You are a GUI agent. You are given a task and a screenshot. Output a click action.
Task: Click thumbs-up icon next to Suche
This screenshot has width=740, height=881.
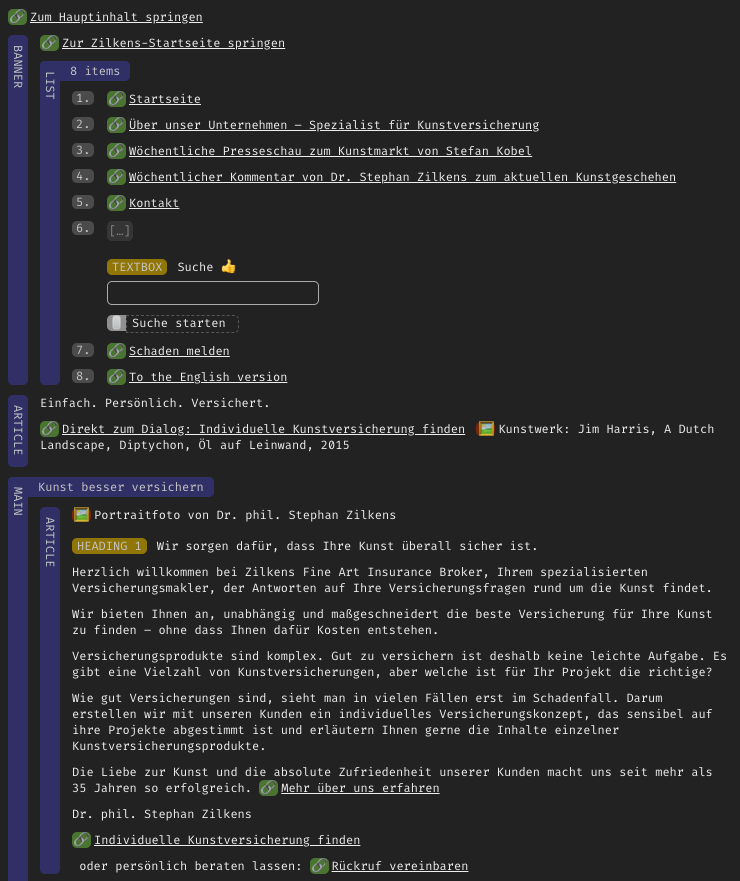(228, 267)
